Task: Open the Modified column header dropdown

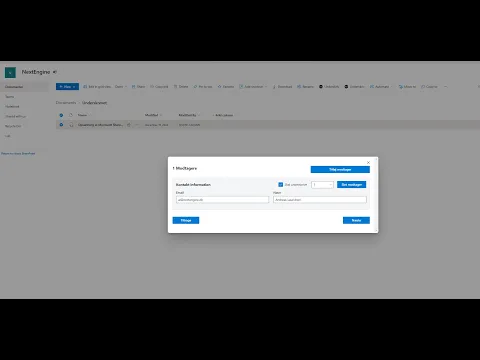Action: pyautogui.click(x=153, y=115)
